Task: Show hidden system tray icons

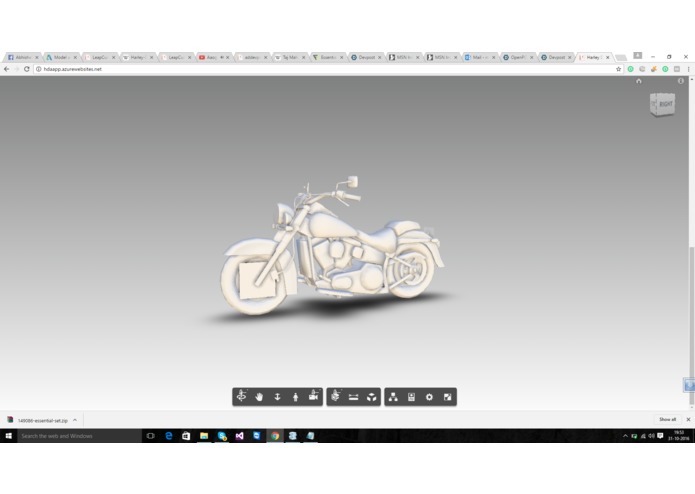Action: (x=625, y=436)
